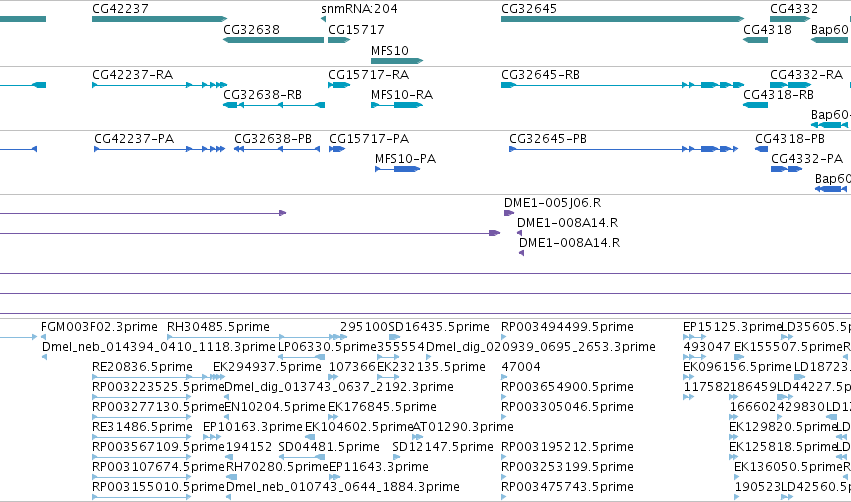851x502 pixels.
Task: Select Dmel_neb_010743_0644_1884.3prime
Action: [342, 487]
